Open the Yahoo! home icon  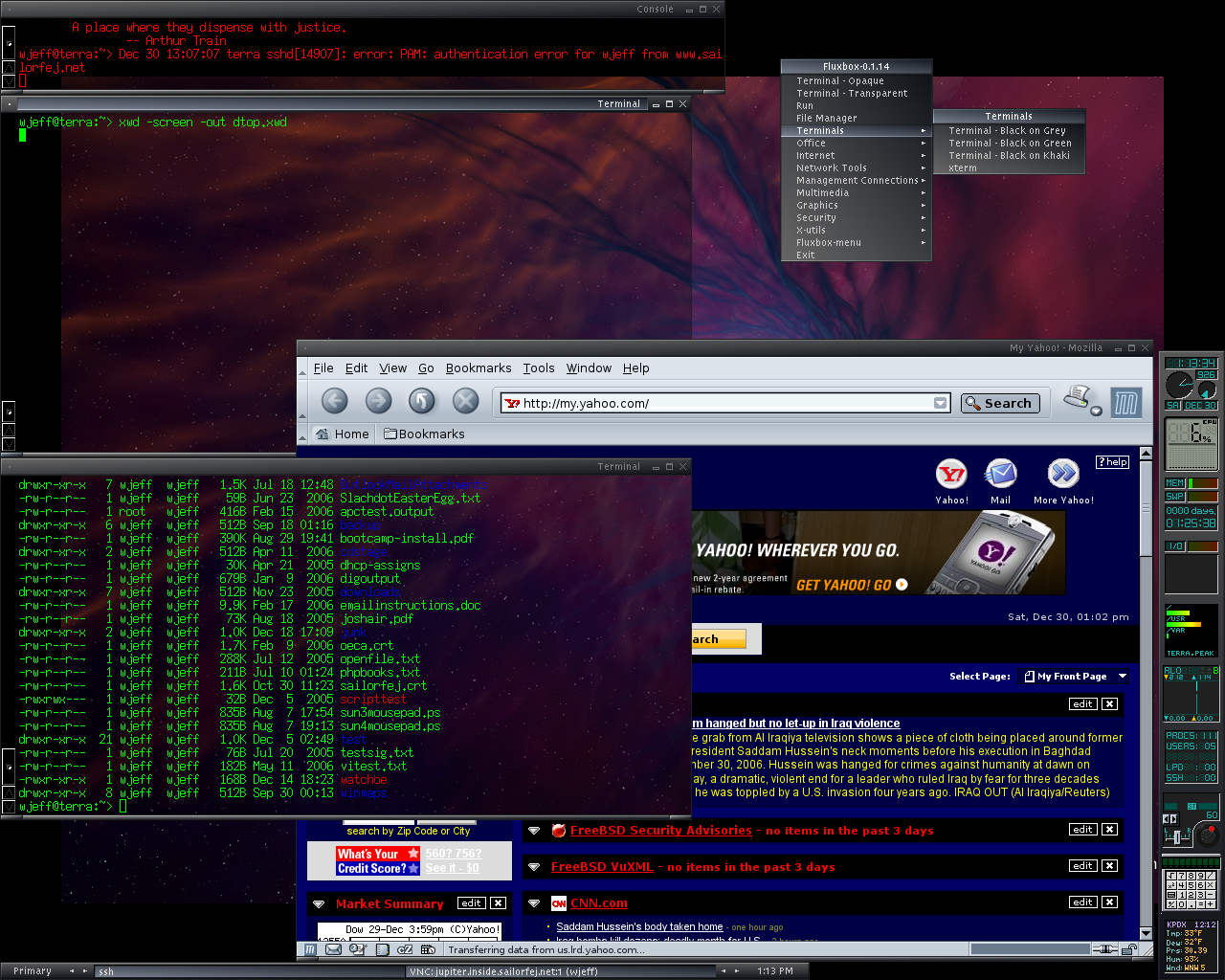[x=951, y=474]
